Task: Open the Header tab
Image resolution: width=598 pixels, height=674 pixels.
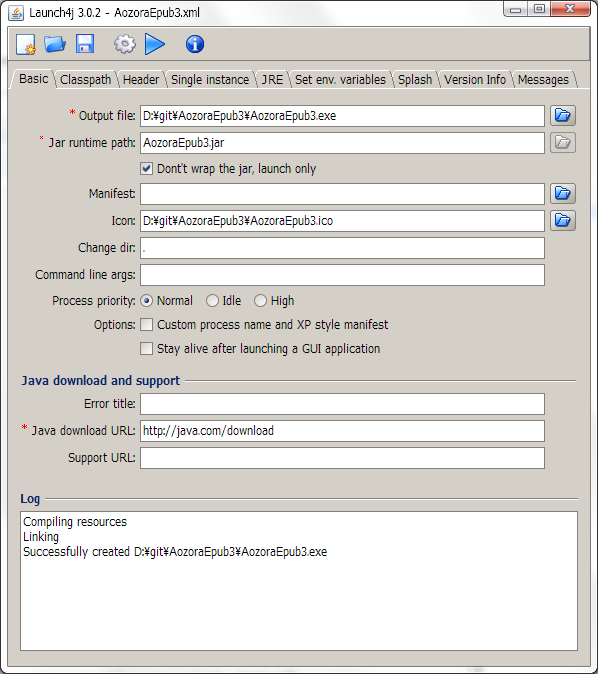Action: click(141, 80)
